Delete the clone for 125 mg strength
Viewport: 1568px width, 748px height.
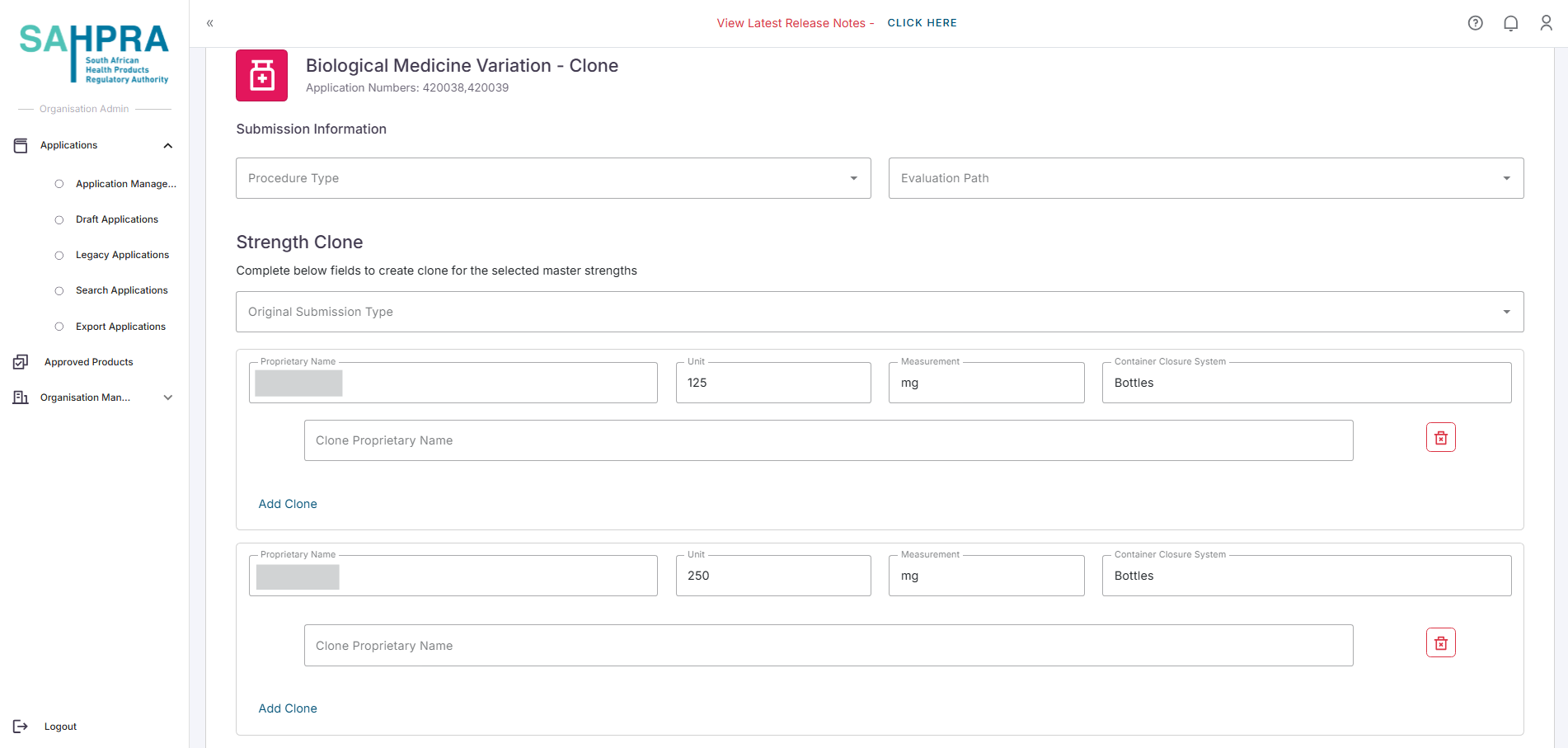tap(1440, 438)
